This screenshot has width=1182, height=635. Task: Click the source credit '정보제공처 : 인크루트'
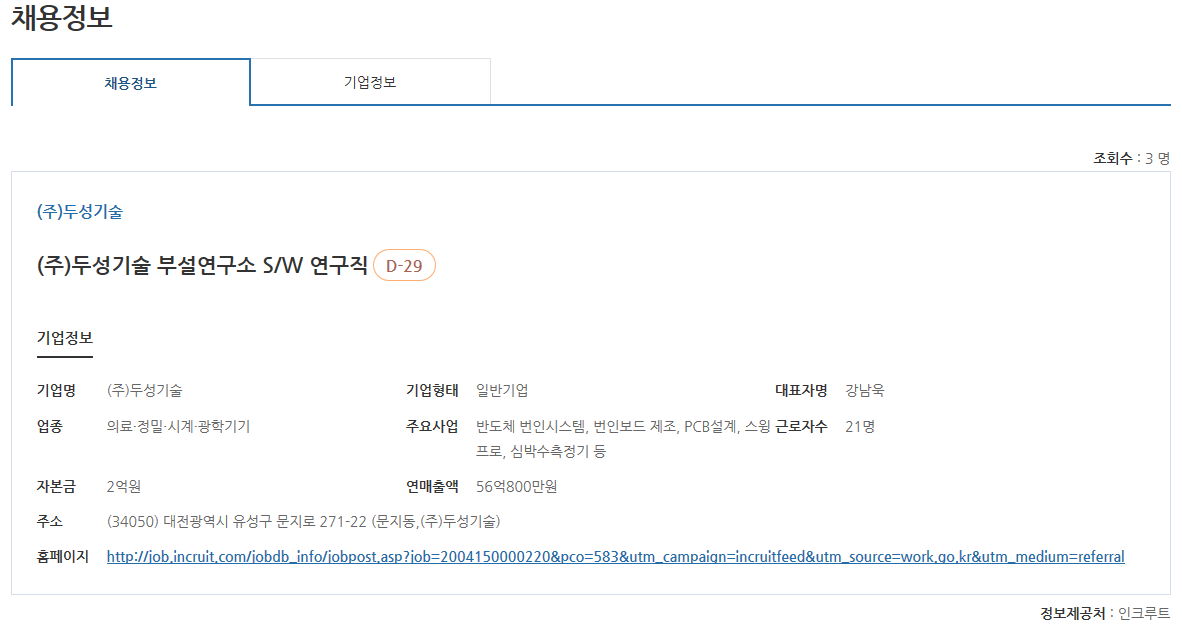(1105, 613)
